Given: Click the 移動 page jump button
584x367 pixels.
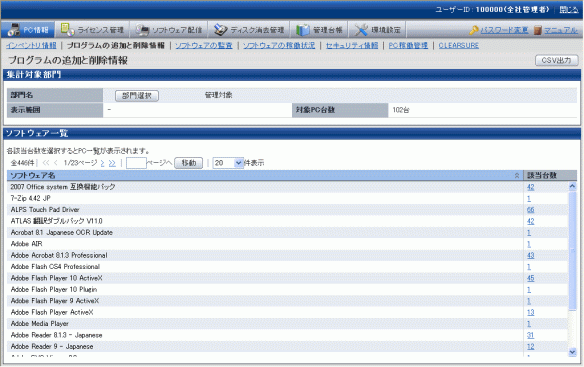Looking at the screenshot, I should point(188,163).
